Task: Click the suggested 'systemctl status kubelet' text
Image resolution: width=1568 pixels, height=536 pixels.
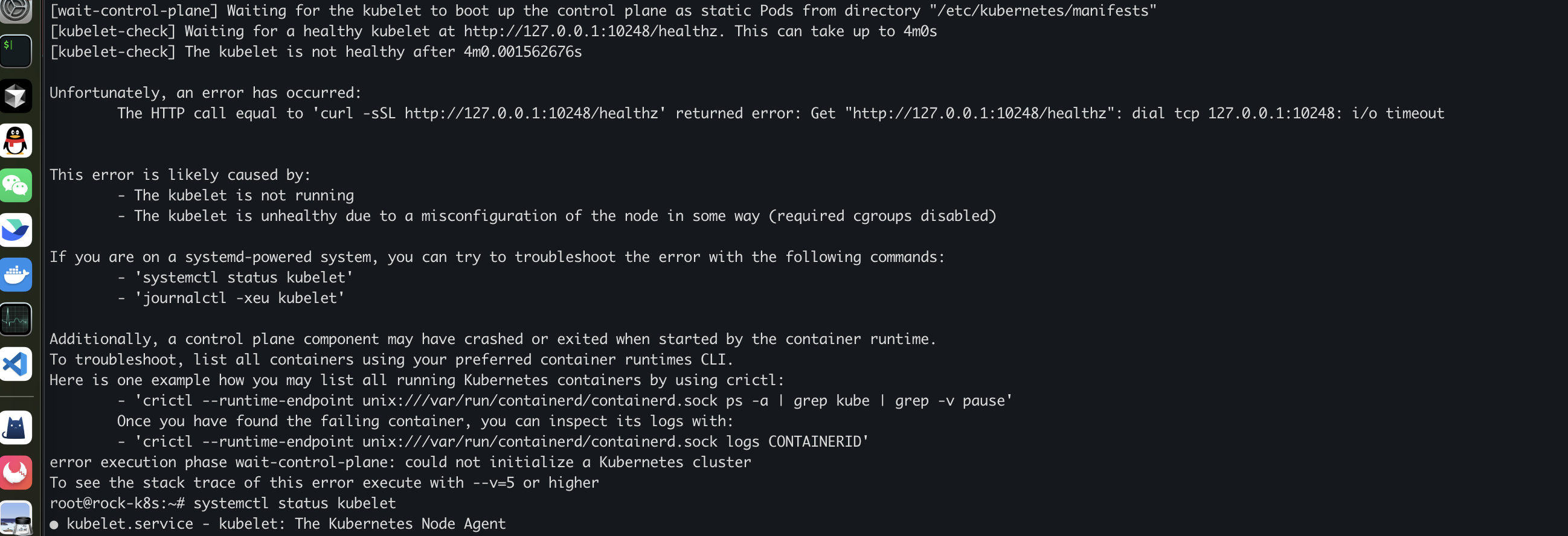Action: 243,278
